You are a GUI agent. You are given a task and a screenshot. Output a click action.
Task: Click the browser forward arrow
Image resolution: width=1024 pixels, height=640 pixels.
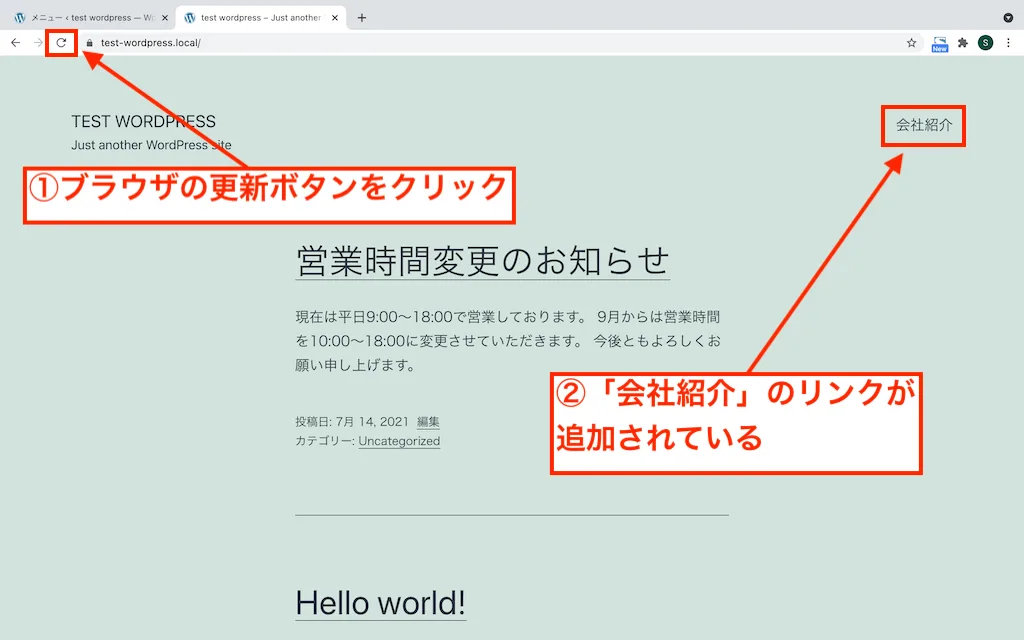pyautogui.click(x=39, y=42)
